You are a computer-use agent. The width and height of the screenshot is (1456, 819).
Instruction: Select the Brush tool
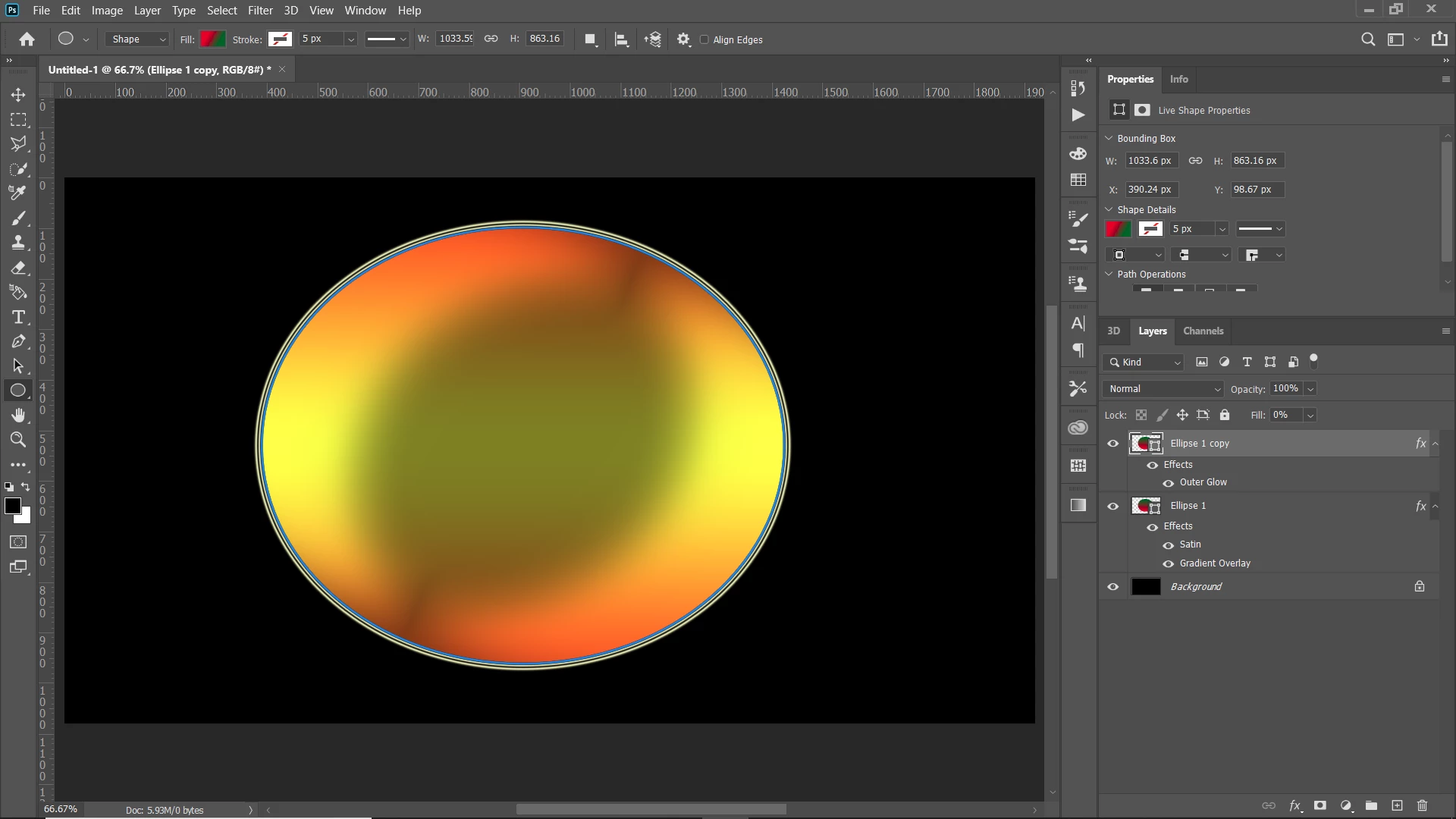point(18,218)
